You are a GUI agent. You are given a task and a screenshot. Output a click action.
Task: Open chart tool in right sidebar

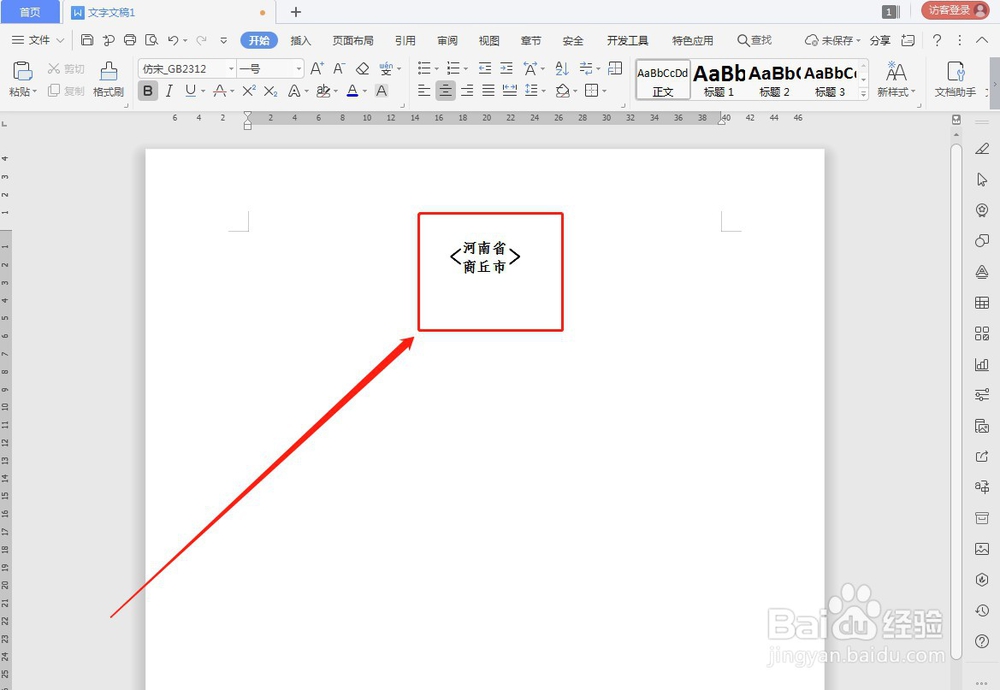982,364
